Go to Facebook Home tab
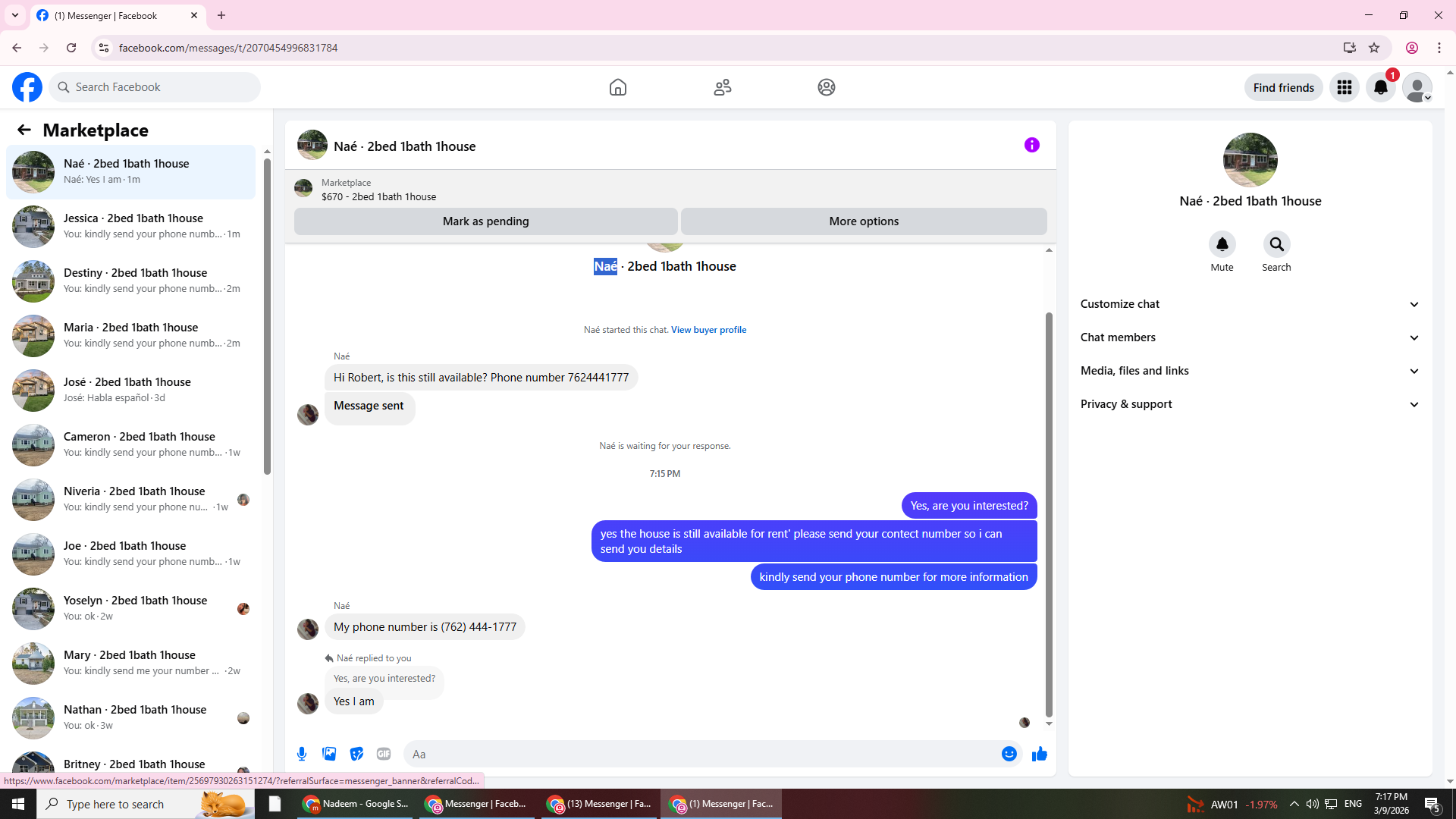Screen dimensions: 1456x819 [617, 88]
